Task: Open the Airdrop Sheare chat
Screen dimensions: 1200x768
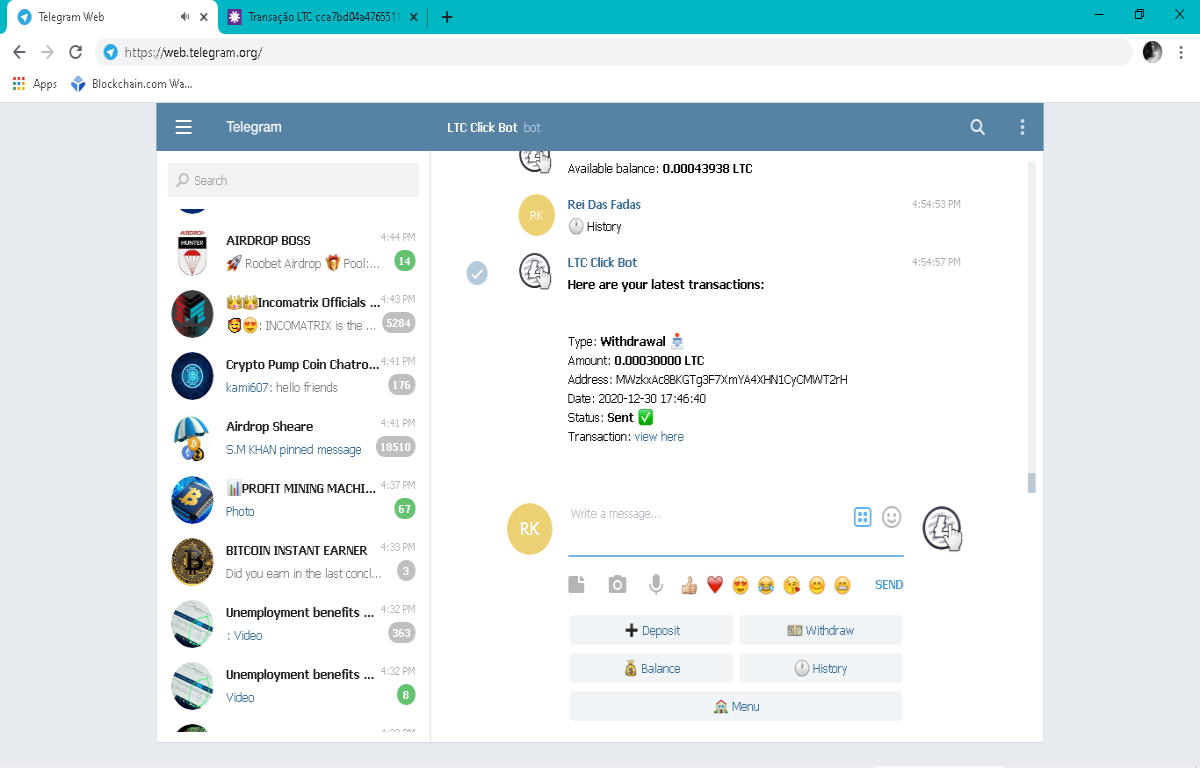Action: click(294, 438)
